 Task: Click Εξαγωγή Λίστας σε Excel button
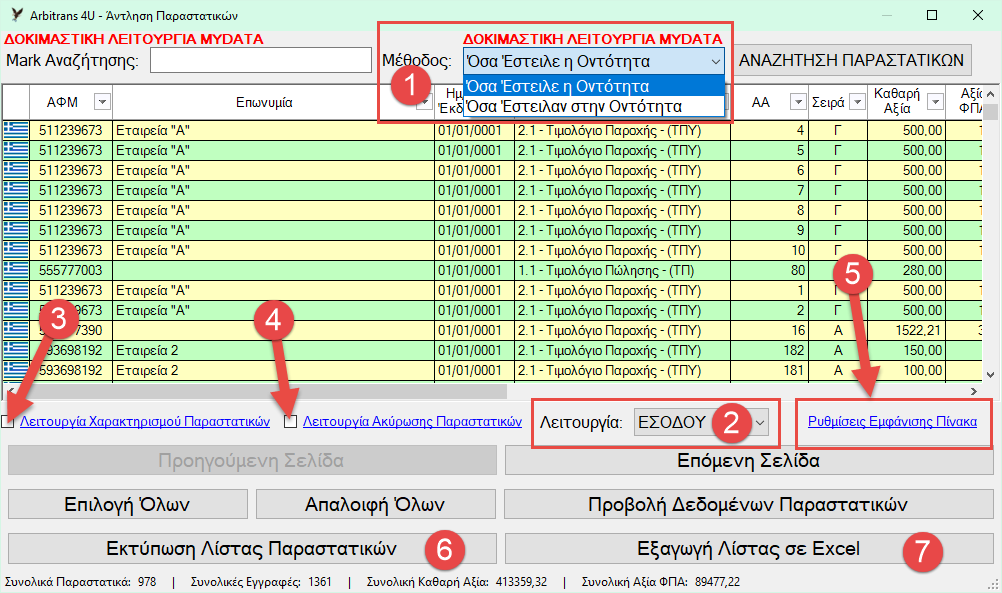749,549
